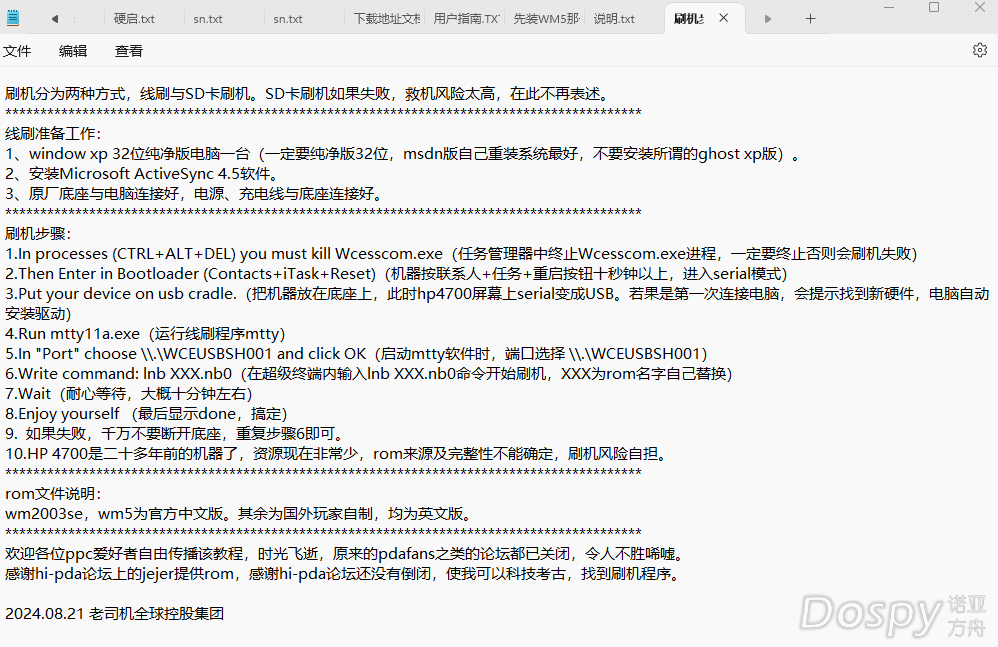Screen dimensions: 998x647
Task: Add a new tab with plus
Action: (x=810, y=19)
